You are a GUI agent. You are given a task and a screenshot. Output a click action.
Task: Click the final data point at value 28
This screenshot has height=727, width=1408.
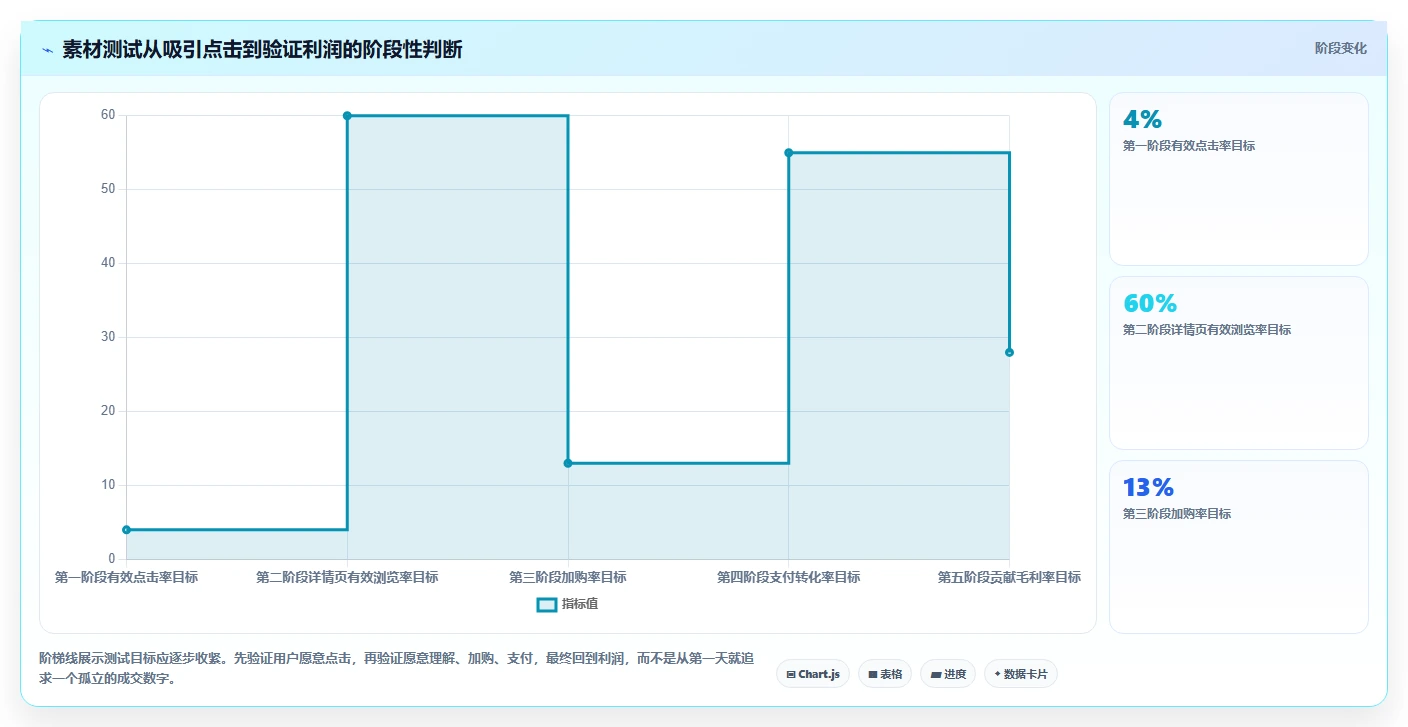1009,352
